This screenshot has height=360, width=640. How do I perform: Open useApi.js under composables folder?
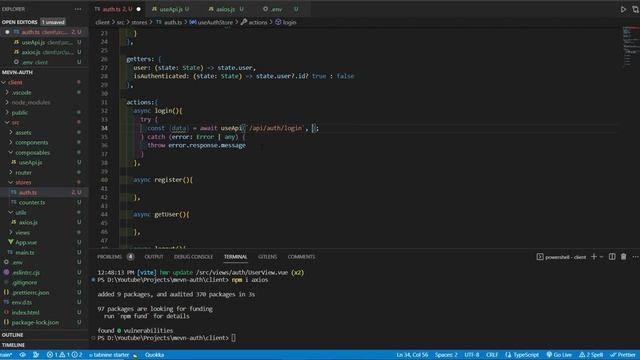click(x=30, y=162)
